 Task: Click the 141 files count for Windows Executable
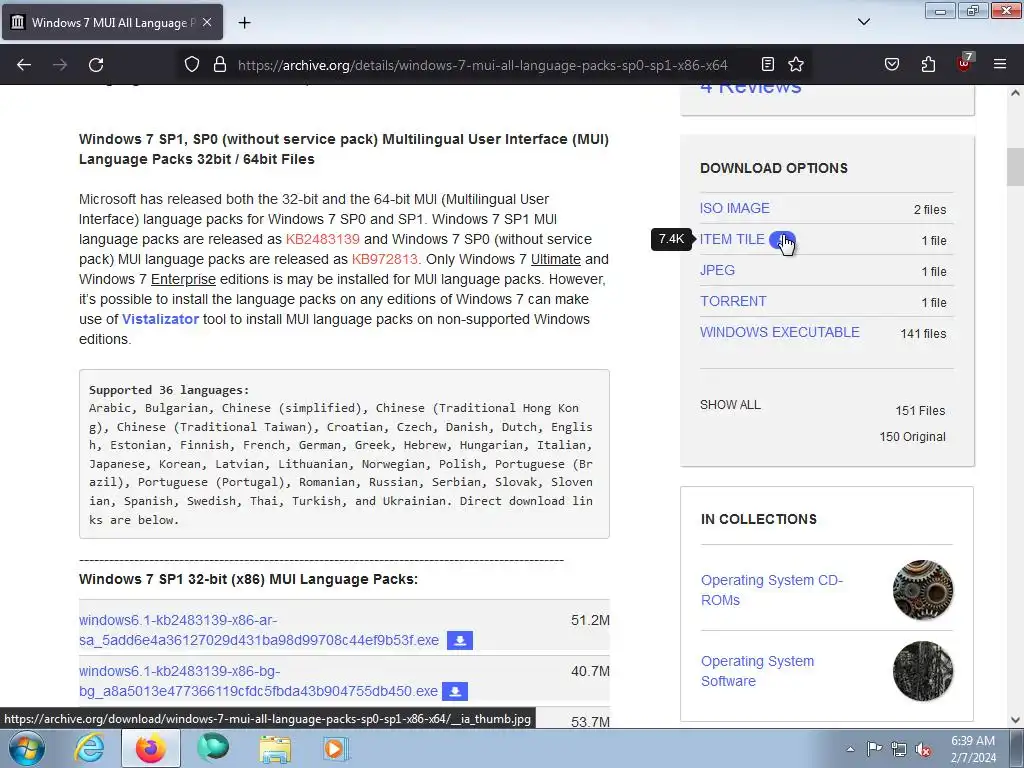923,334
